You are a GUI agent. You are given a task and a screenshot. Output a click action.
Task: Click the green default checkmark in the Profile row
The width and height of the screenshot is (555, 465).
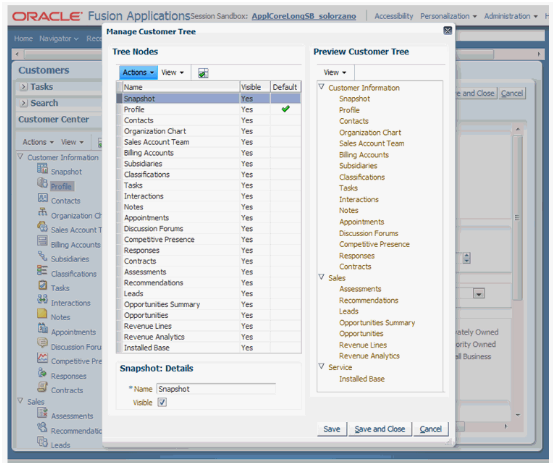click(286, 109)
